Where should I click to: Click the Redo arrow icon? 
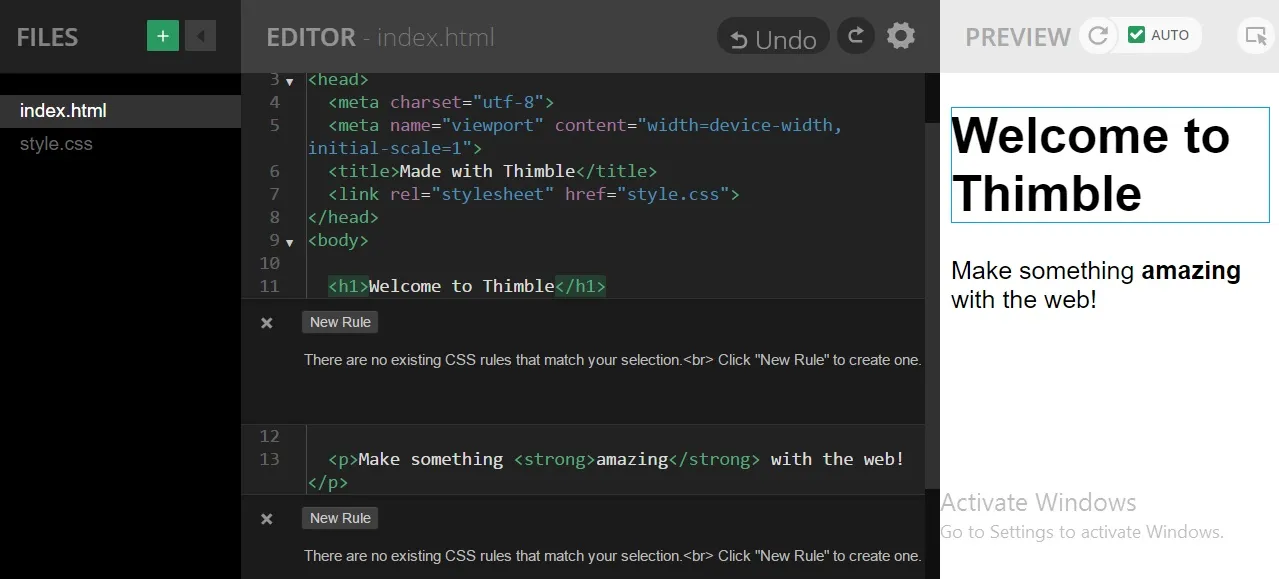pos(855,35)
